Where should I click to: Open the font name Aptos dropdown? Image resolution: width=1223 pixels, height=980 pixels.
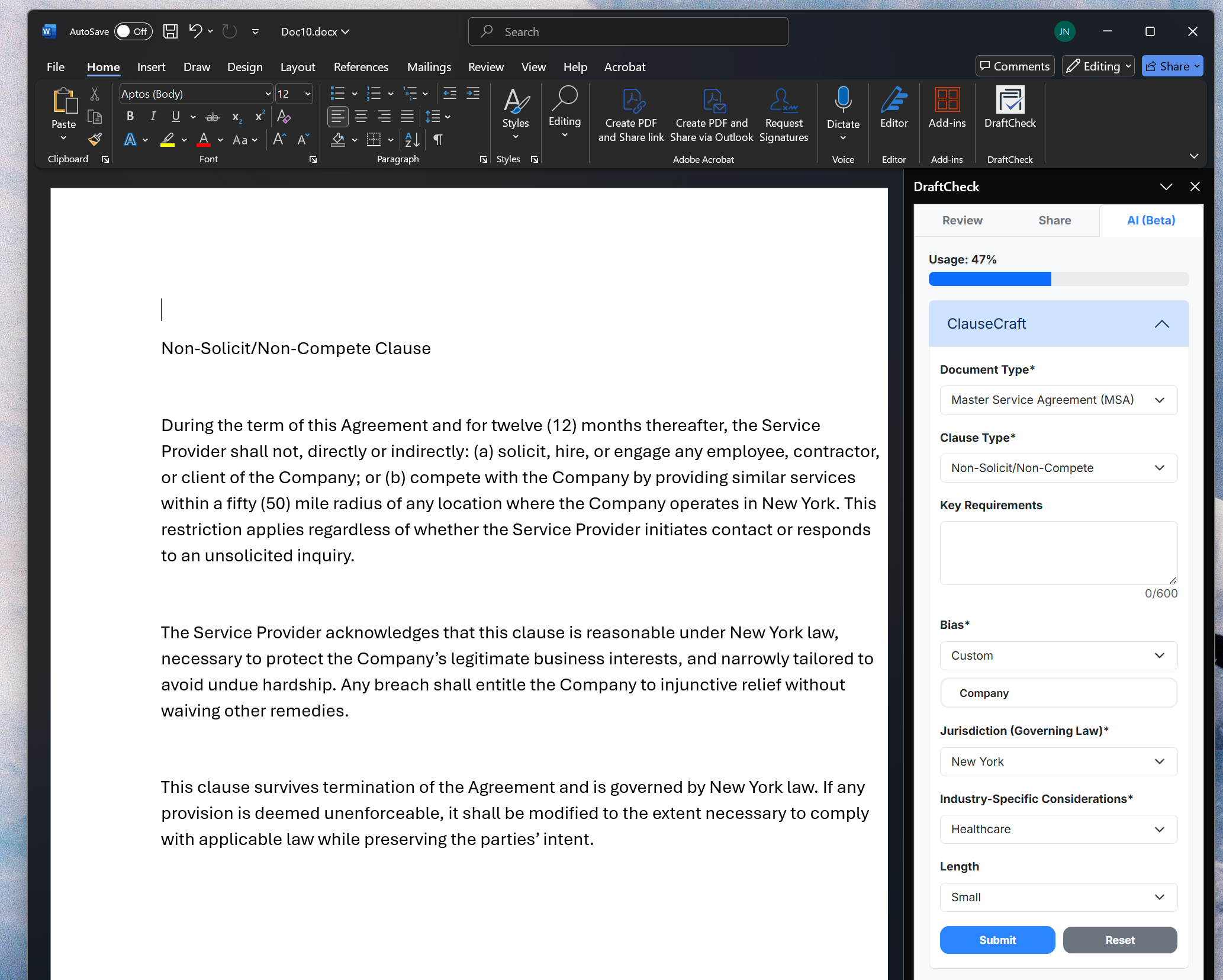click(x=268, y=94)
